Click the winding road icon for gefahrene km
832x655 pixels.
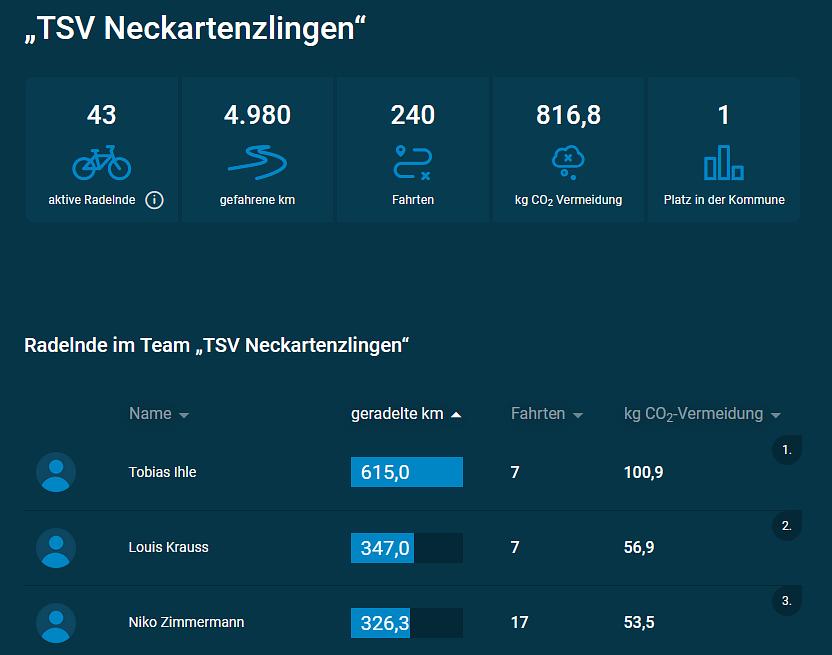(257, 161)
